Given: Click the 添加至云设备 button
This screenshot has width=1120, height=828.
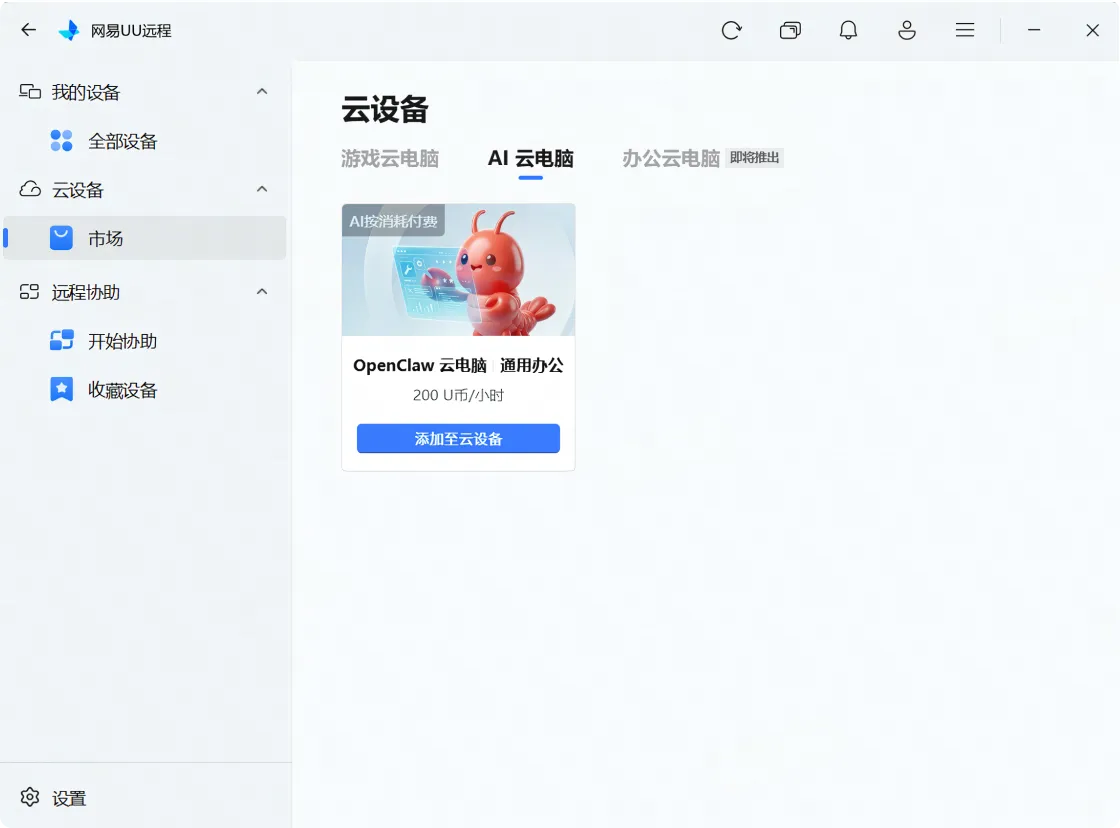Looking at the screenshot, I should point(458,439).
